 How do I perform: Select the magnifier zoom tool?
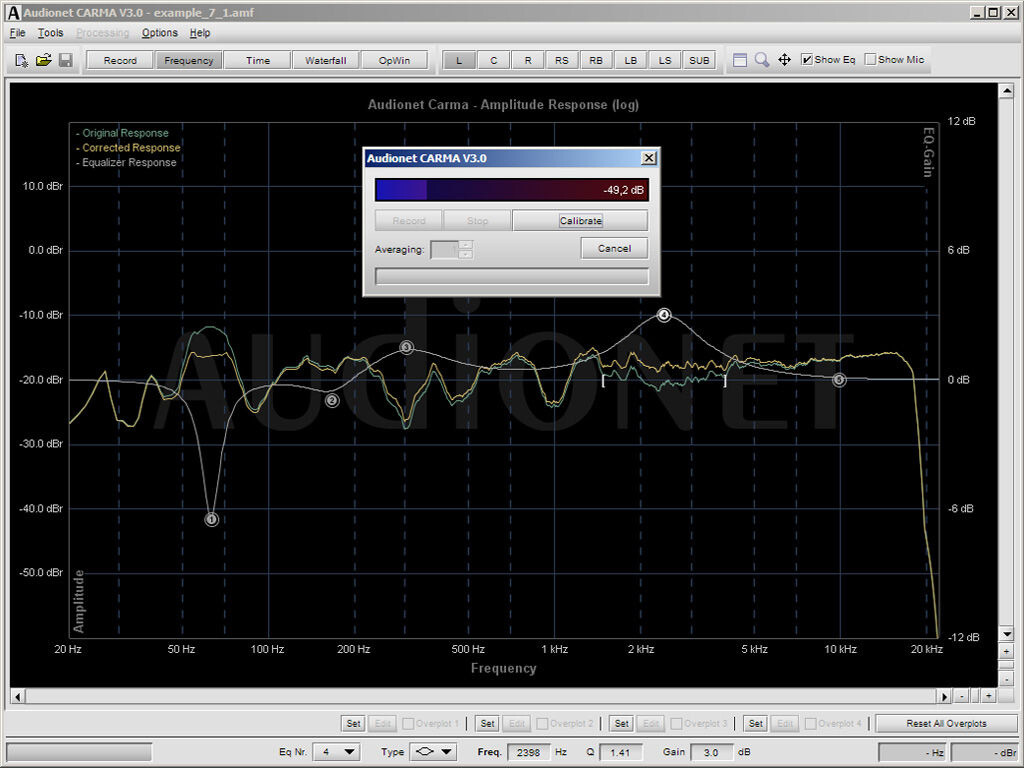pyautogui.click(x=761, y=60)
